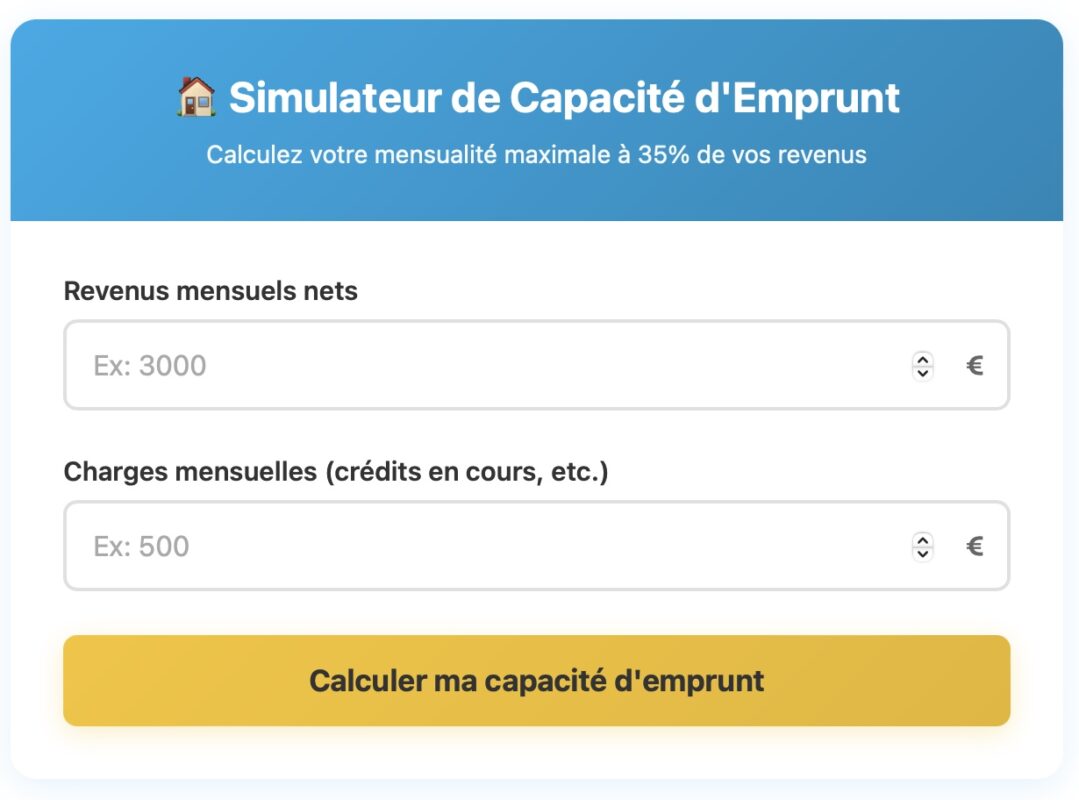Increment the Charges mensuelles value
This screenshot has height=800, width=1079.
921,539
